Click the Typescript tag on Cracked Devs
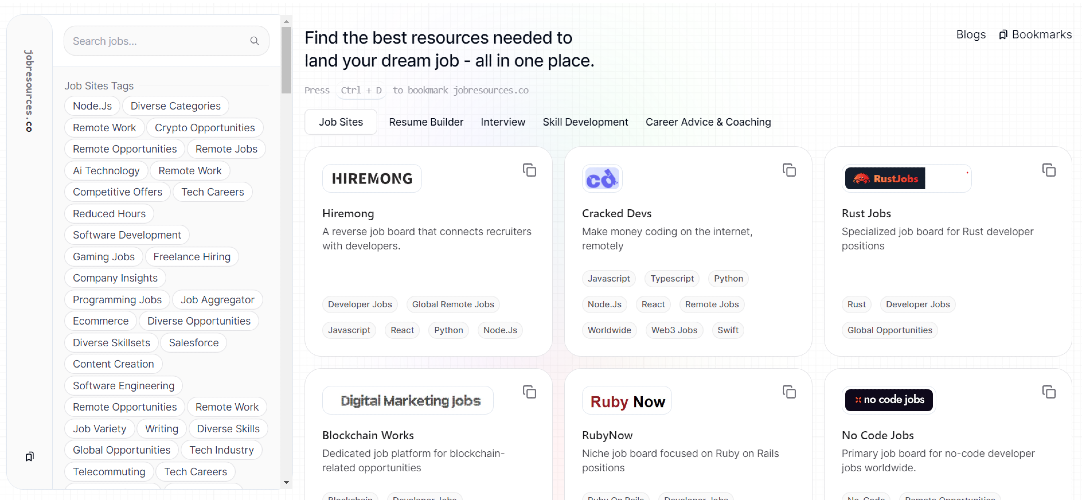The width and height of the screenshot is (1082, 500). pyautogui.click(x=673, y=279)
